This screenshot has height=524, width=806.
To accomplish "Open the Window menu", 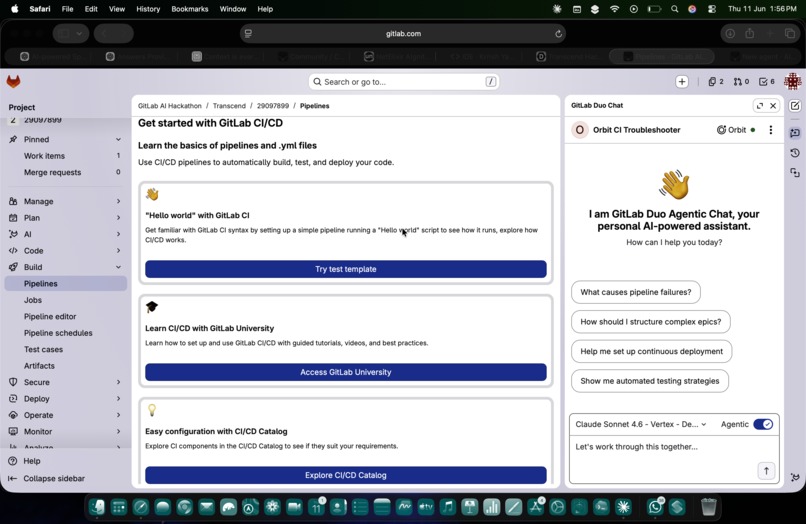I will [x=233, y=9].
